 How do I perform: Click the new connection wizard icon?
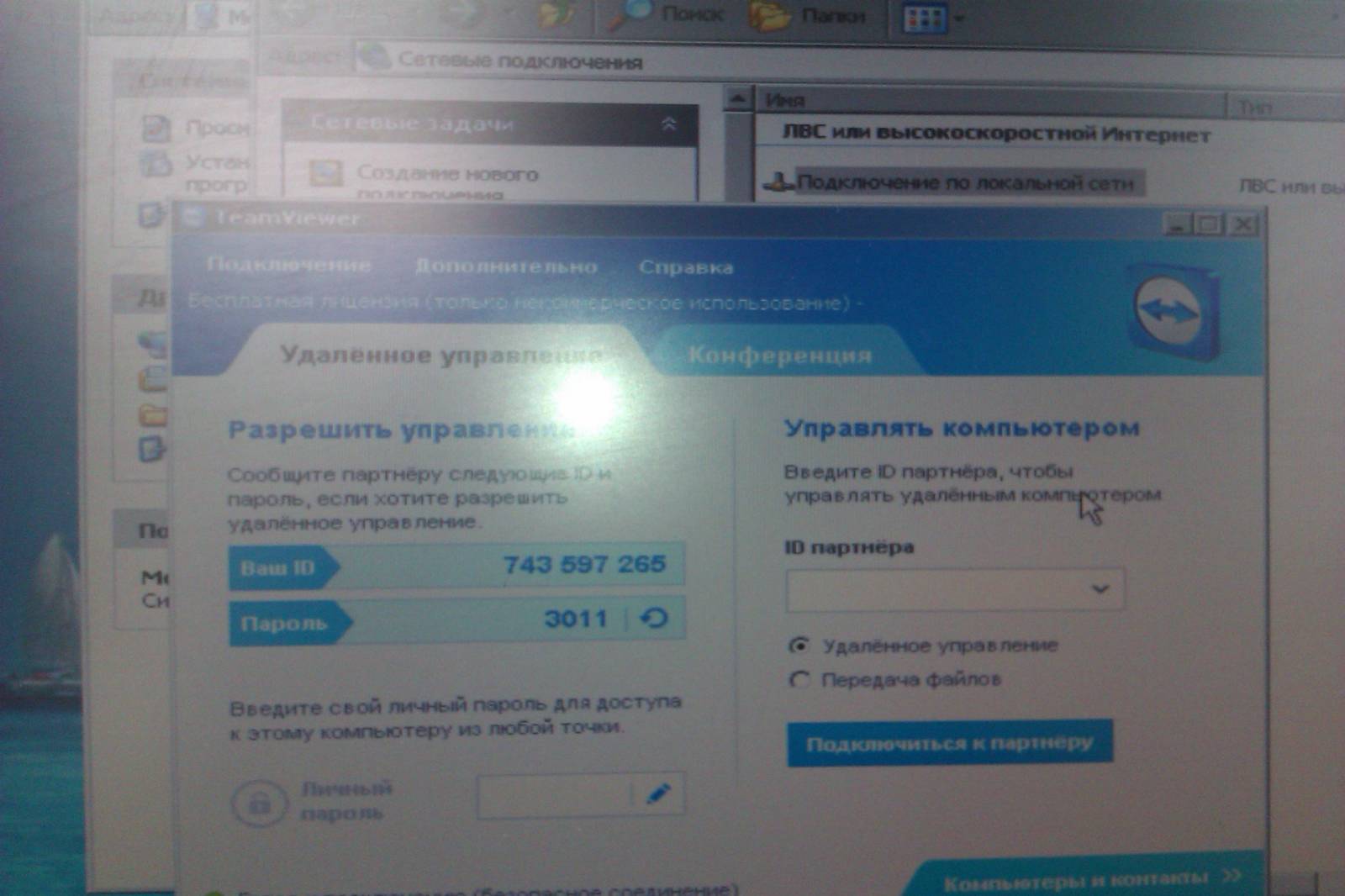pyautogui.click(x=325, y=174)
